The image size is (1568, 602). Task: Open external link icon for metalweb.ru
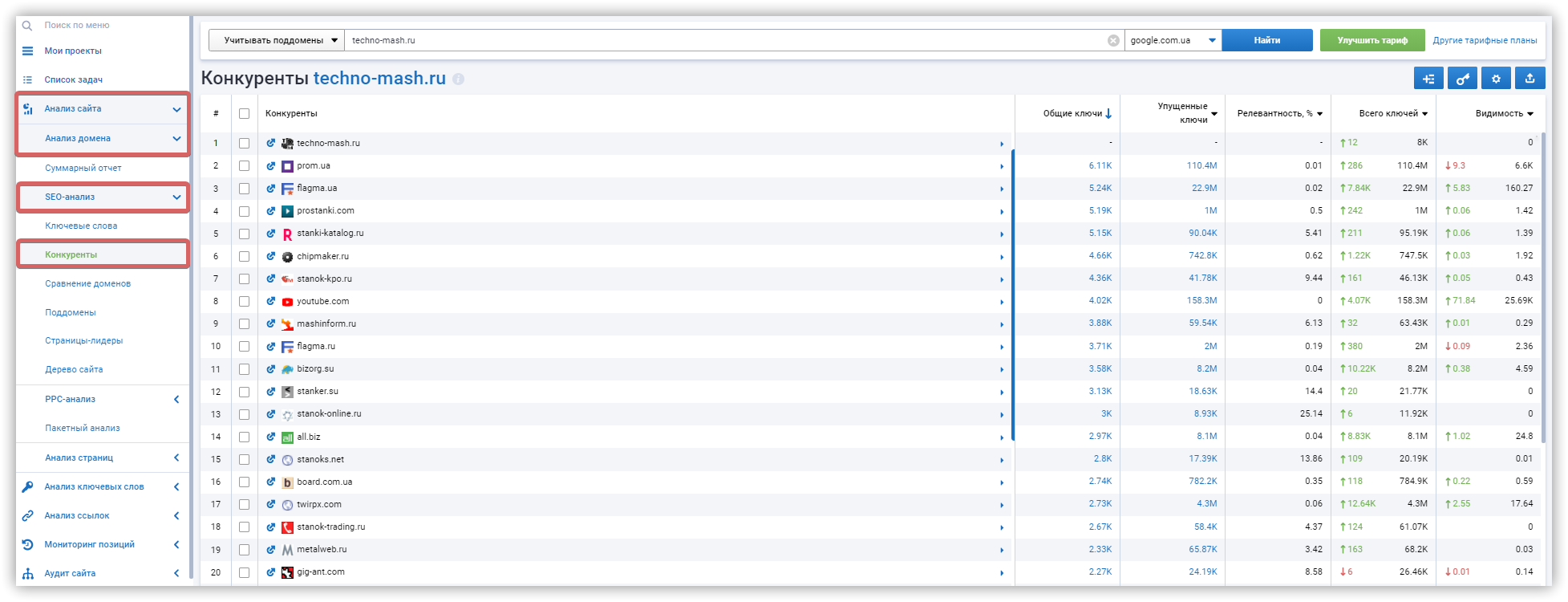pyautogui.click(x=271, y=550)
